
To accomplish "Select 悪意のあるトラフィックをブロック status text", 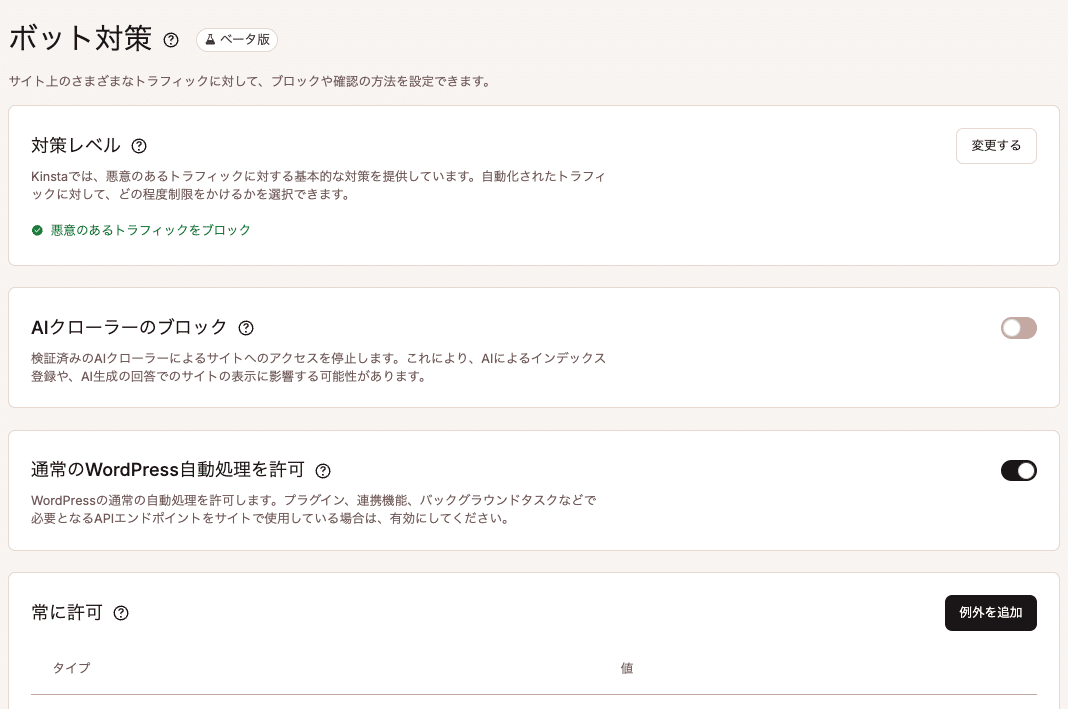I will (x=151, y=230).
